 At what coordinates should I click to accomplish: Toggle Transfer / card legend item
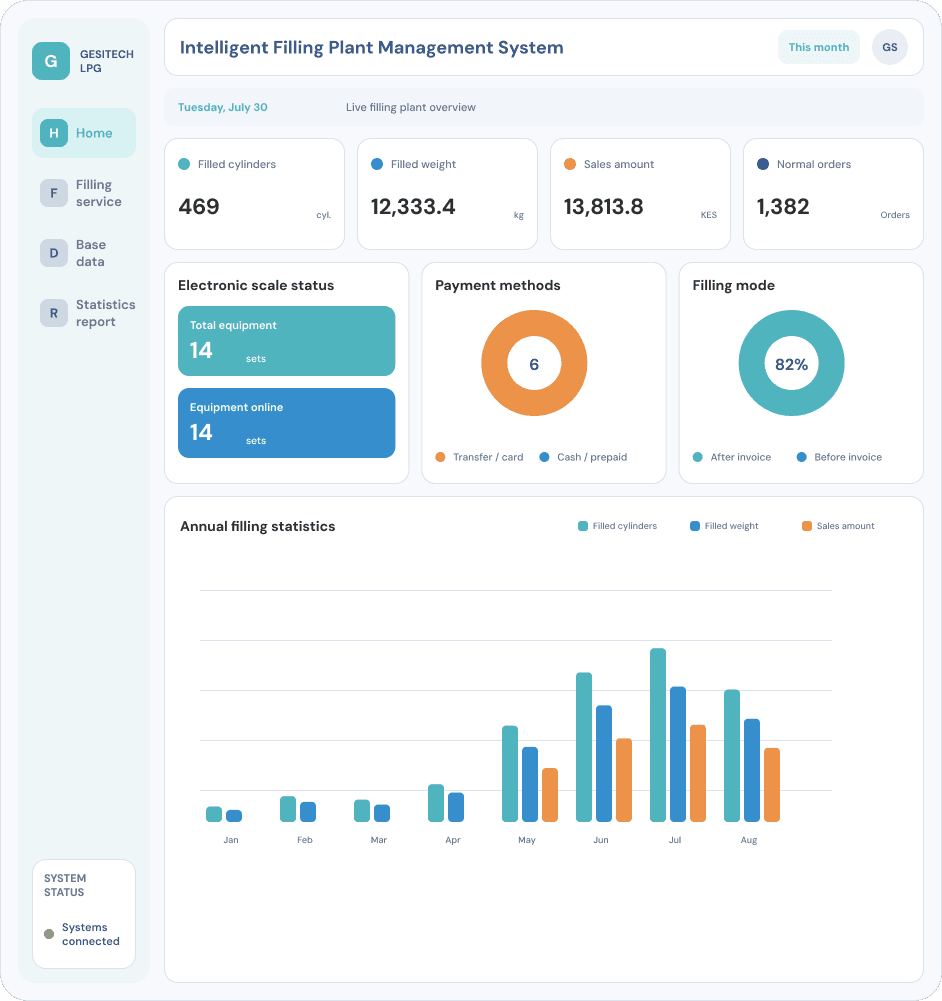479,457
